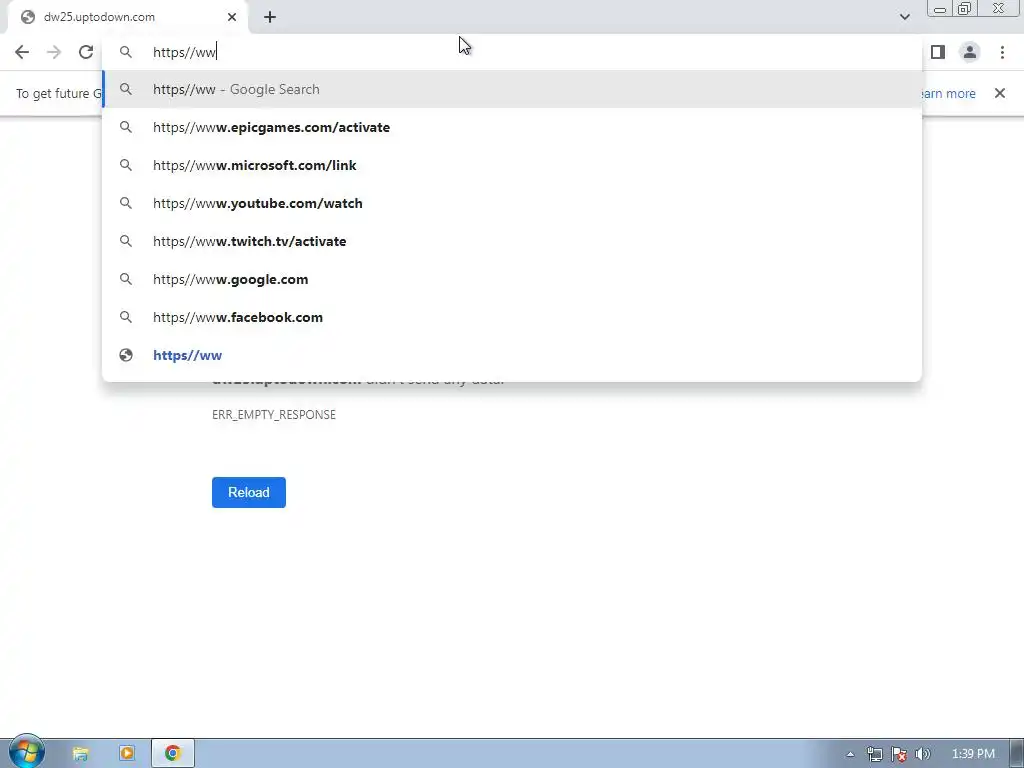Close the dw25.uptodown.com tab
Viewport: 1024px width, 768px height.
tap(232, 17)
